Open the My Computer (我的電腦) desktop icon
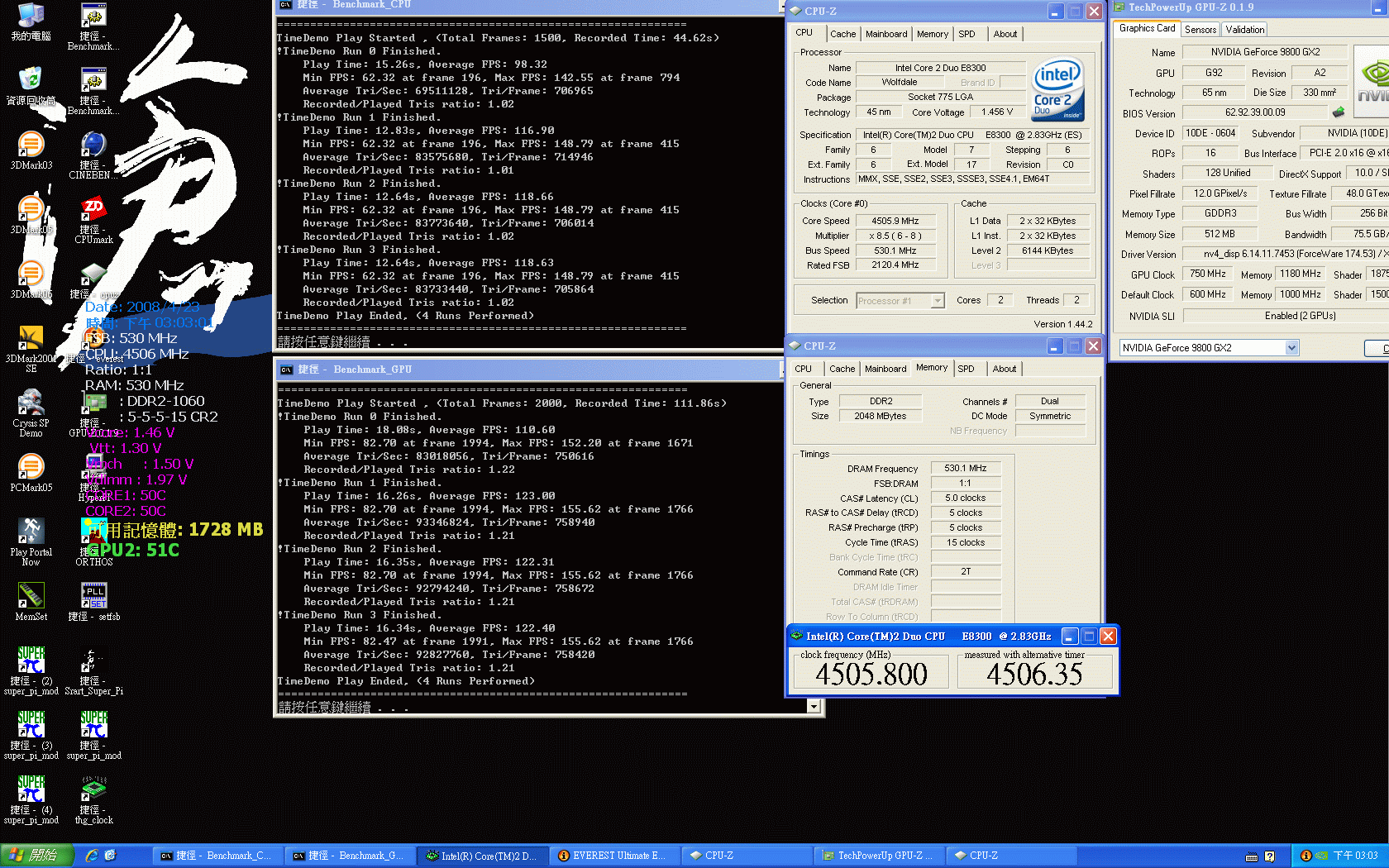The height and width of the screenshot is (868, 1389). 31,21
